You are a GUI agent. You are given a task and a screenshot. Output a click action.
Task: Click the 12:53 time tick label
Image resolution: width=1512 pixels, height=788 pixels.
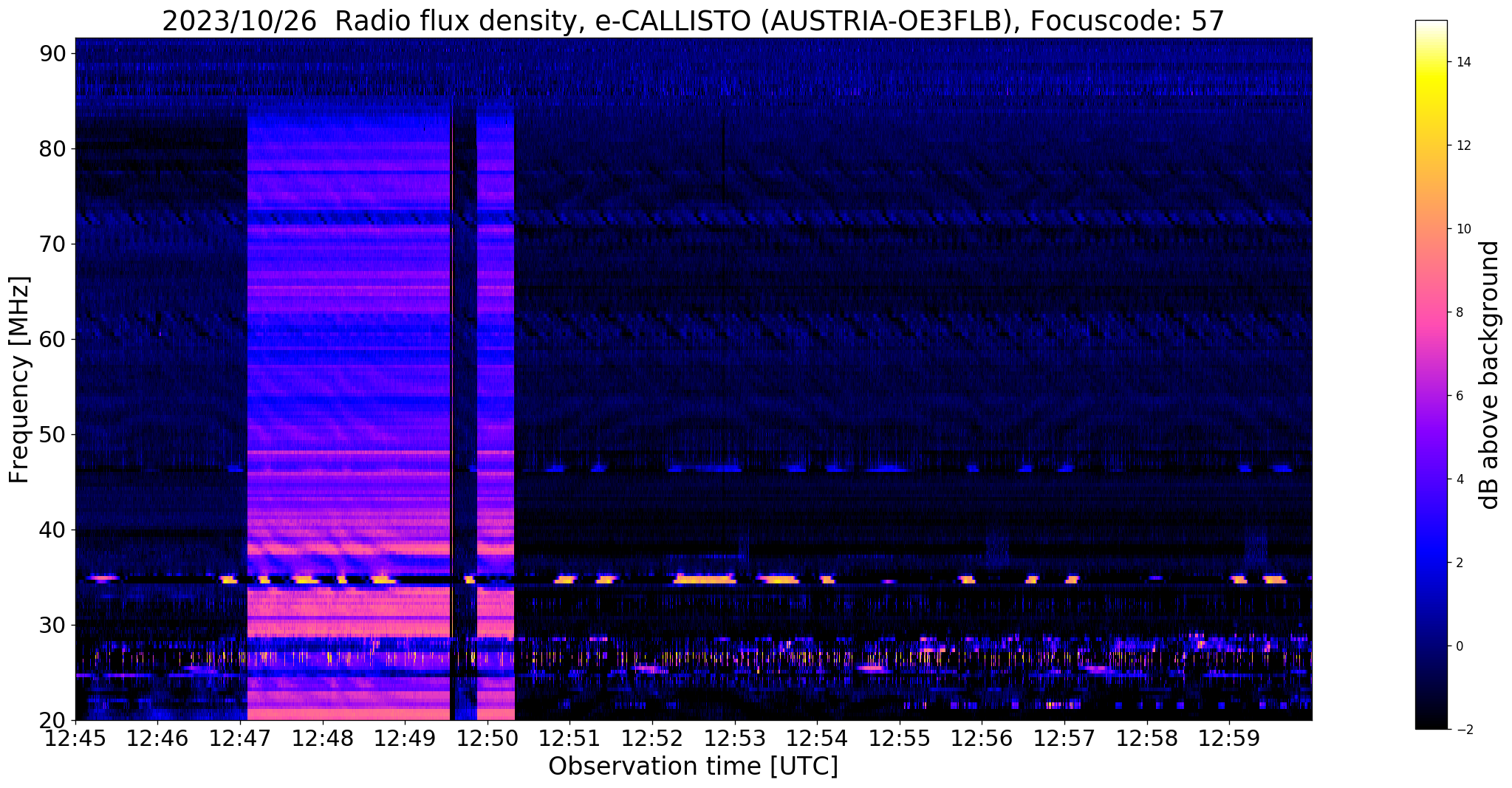[x=734, y=739]
